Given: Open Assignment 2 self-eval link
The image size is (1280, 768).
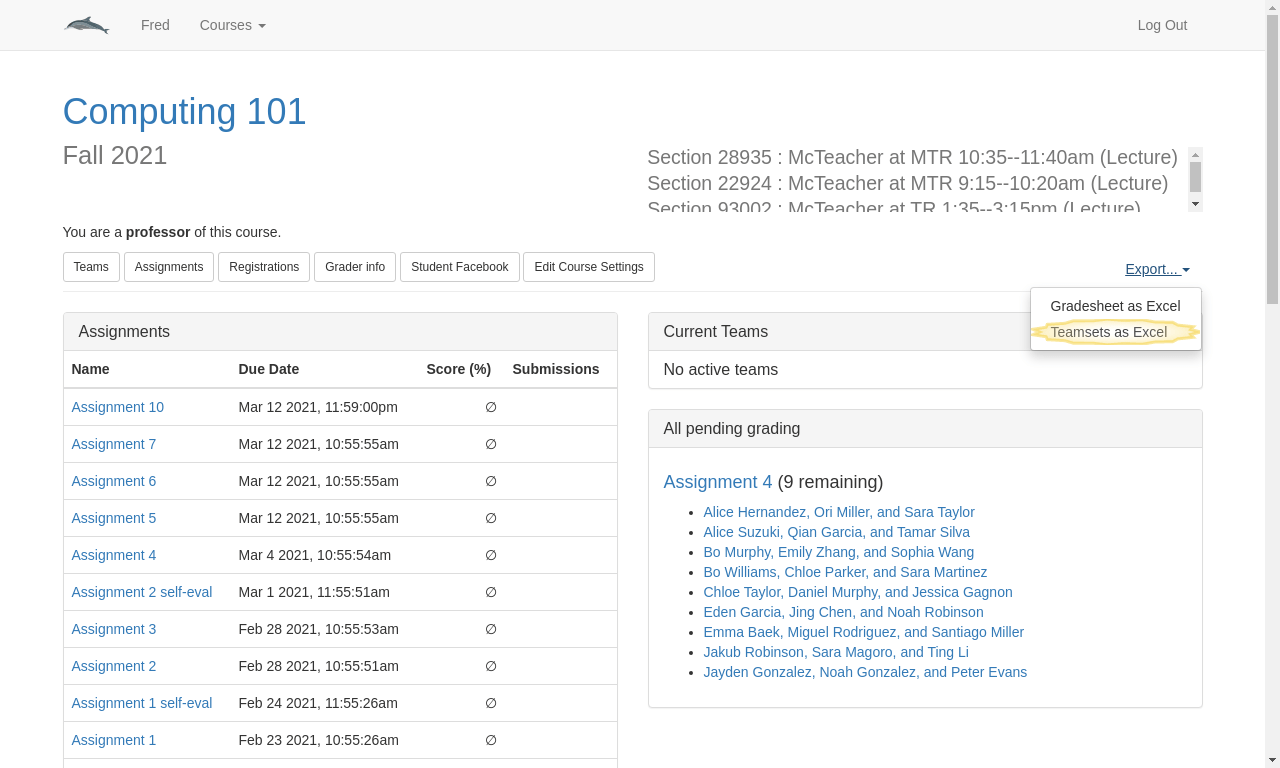Looking at the screenshot, I should (x=141, y=592).
